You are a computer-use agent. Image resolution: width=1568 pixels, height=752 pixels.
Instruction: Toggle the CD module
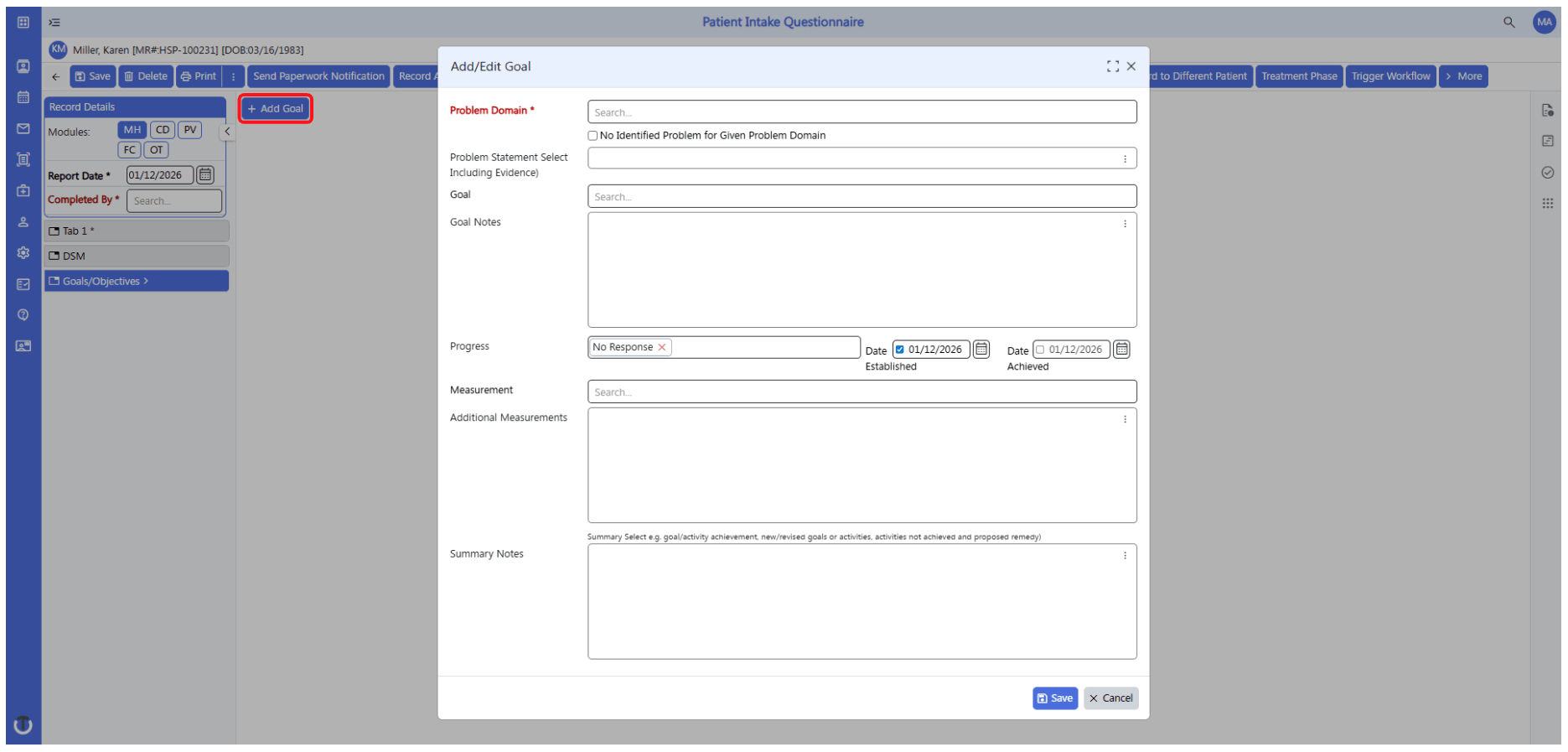click(x=163, y=130)
